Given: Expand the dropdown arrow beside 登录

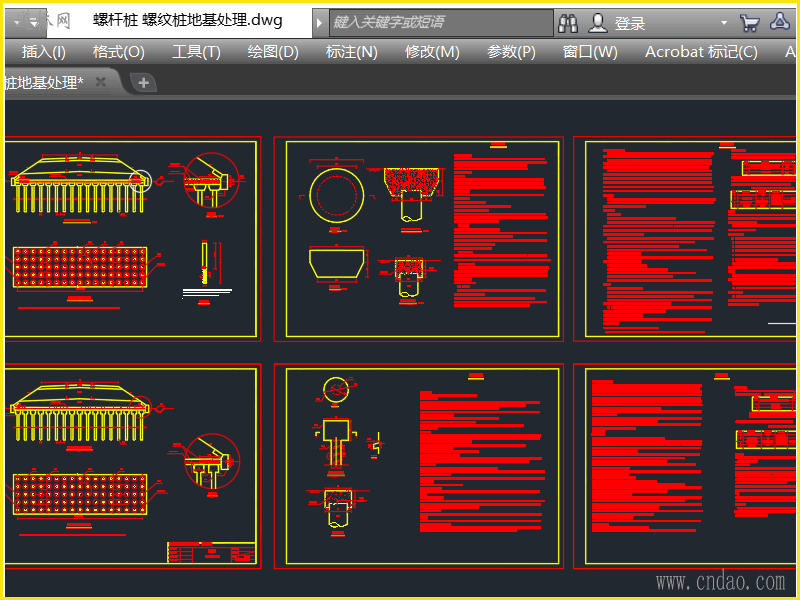Looking at the screenshot, I should 723,23.
